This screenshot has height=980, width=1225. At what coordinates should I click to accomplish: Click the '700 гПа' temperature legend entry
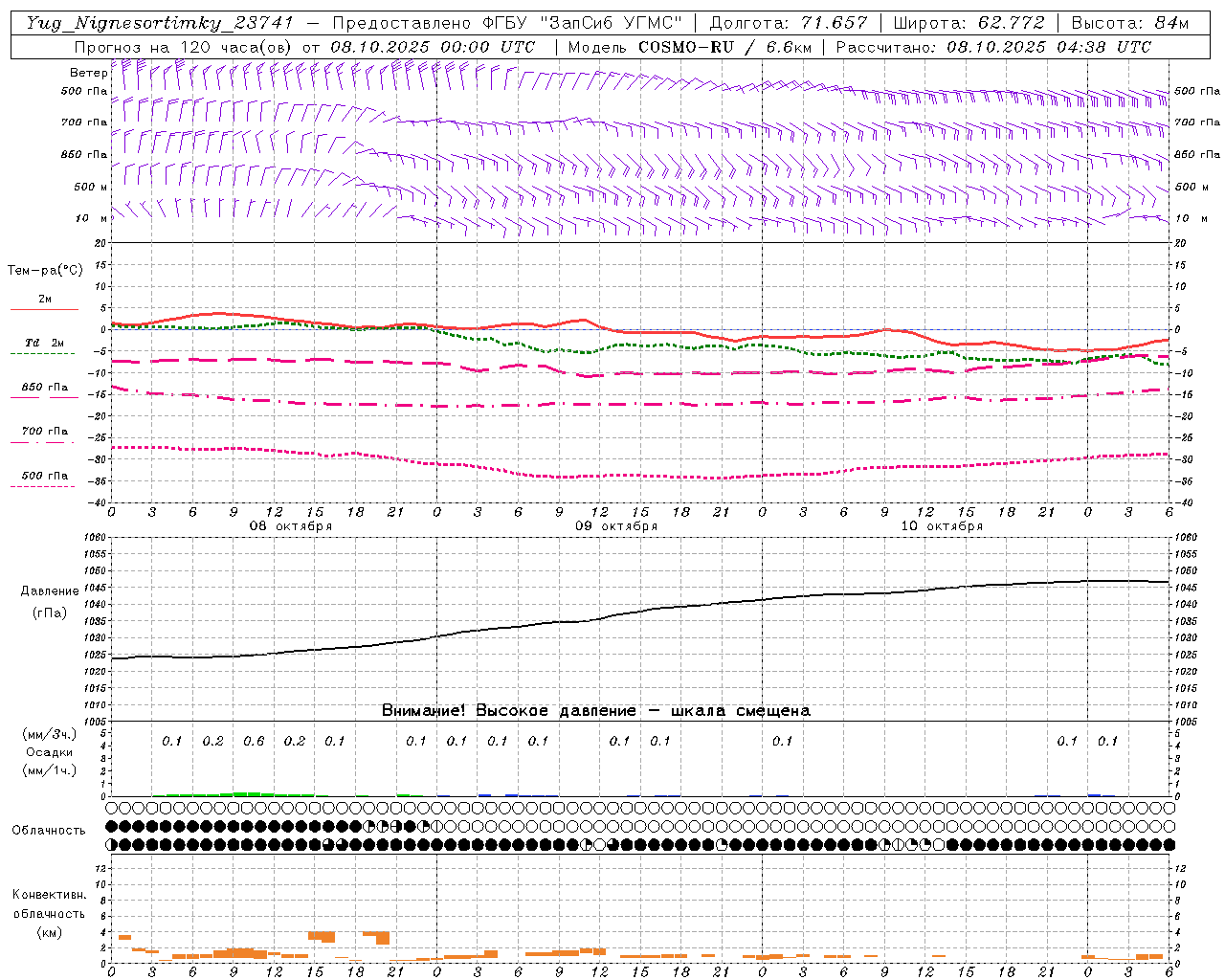pyautogui.click(x=45, y=432)
